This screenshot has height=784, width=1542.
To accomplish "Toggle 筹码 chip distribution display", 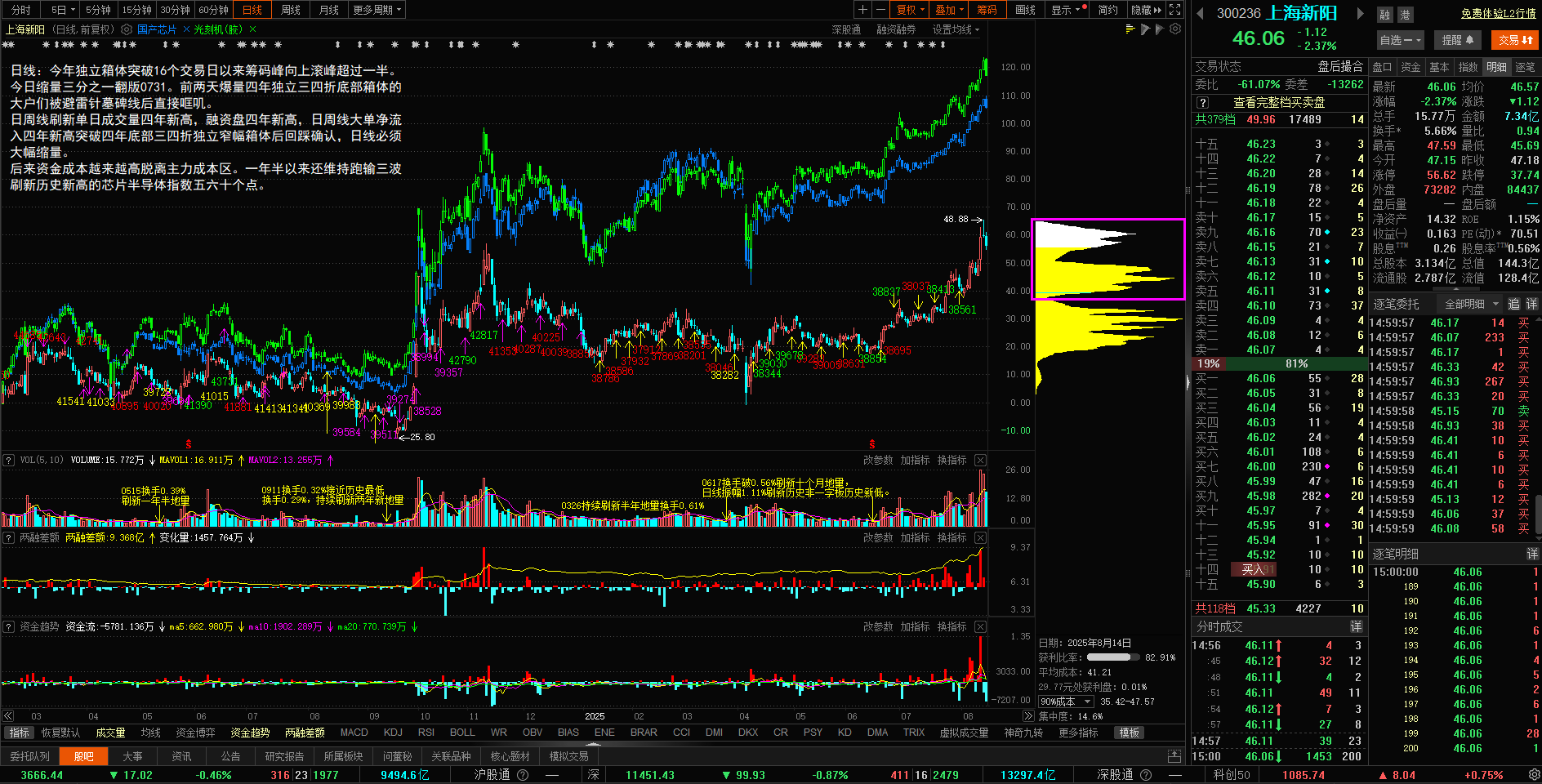I will (x=987, y=10).
